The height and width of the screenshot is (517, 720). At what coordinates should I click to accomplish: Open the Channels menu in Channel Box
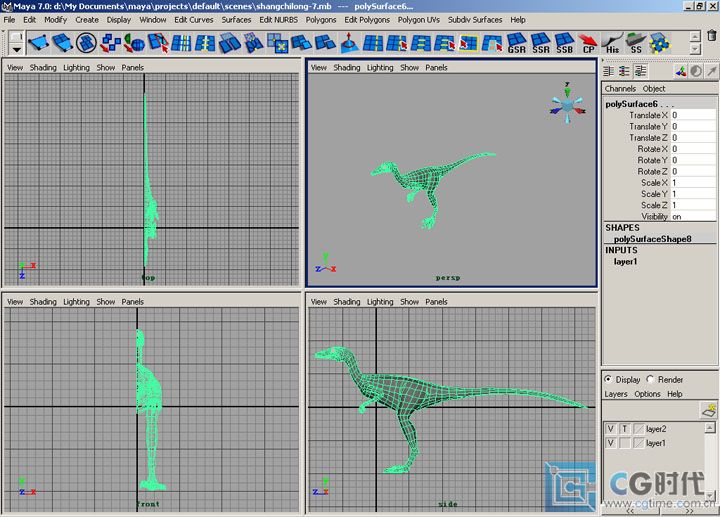[620, 89]
